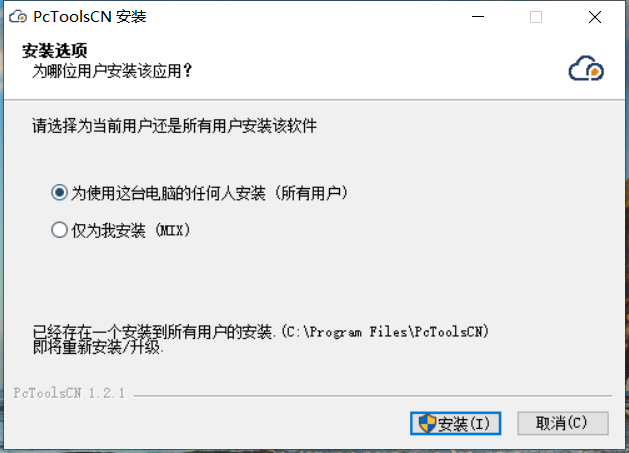Click the 安装选项 header title
Screen dimensions: 629x453
click(55, 51)
